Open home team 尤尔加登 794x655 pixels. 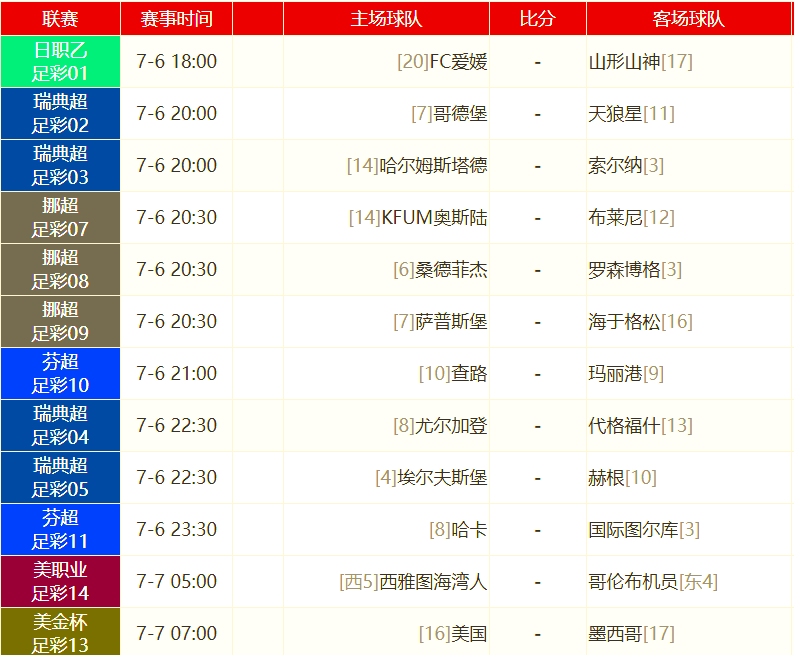[451, 426]
